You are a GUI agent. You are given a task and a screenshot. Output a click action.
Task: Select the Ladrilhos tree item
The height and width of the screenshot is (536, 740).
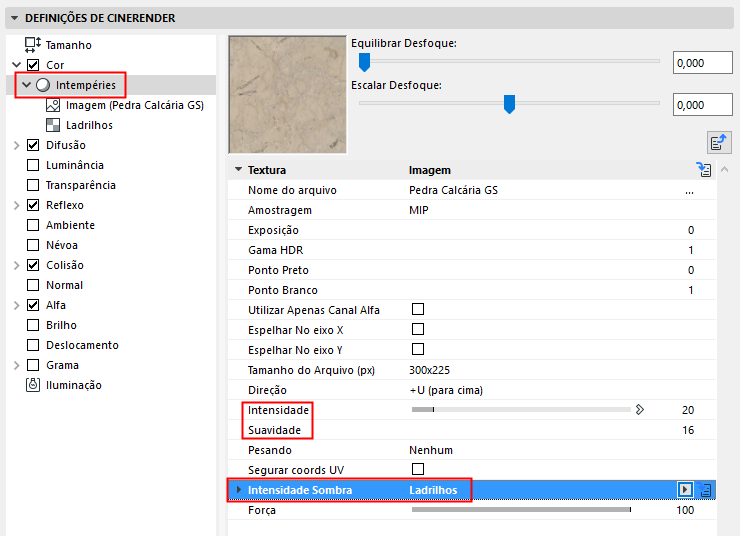coord(89,125)
